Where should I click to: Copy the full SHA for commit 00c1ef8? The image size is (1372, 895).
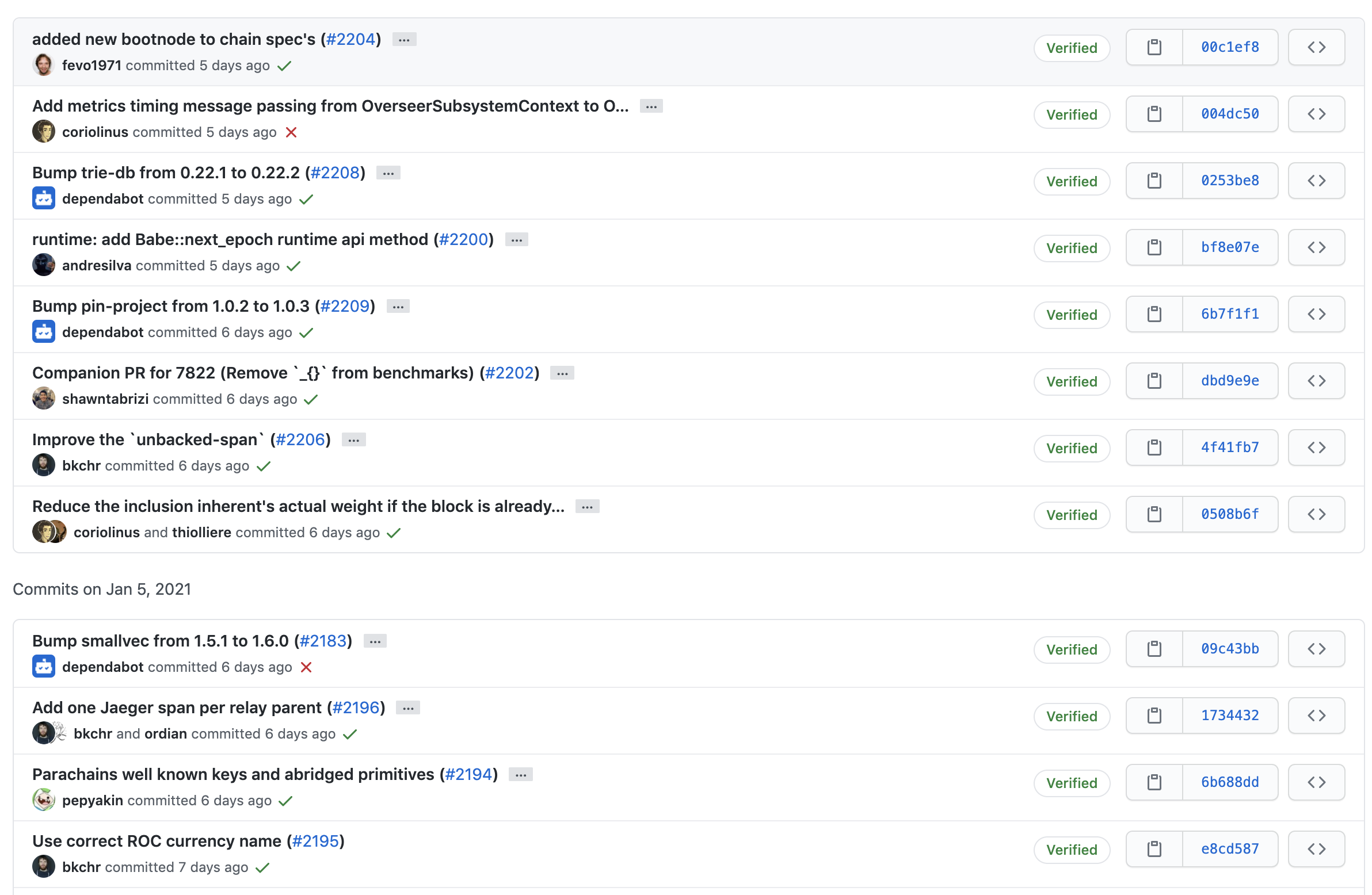pos(1154,47)
